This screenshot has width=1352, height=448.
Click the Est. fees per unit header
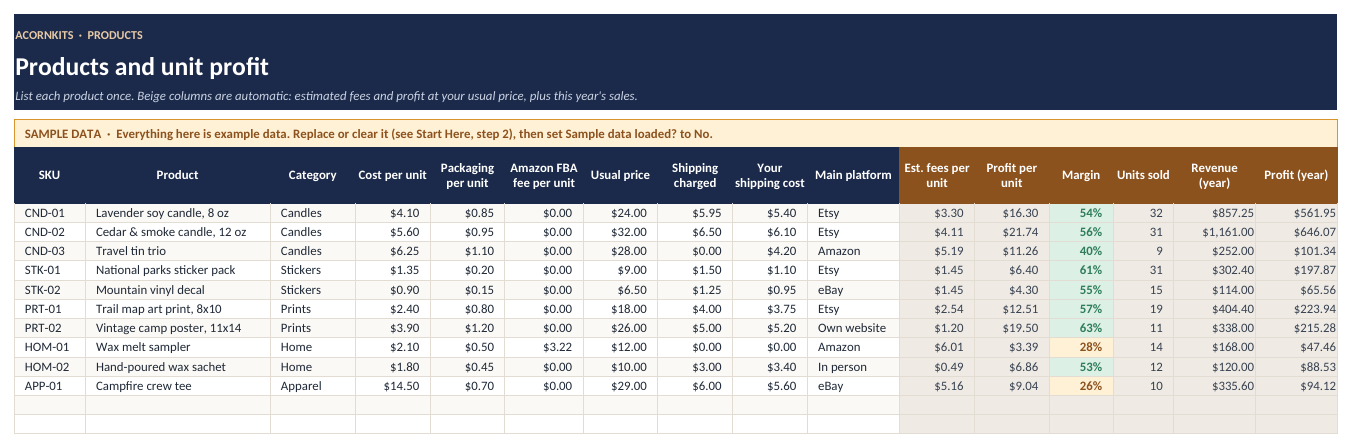[x=937, y=175]
